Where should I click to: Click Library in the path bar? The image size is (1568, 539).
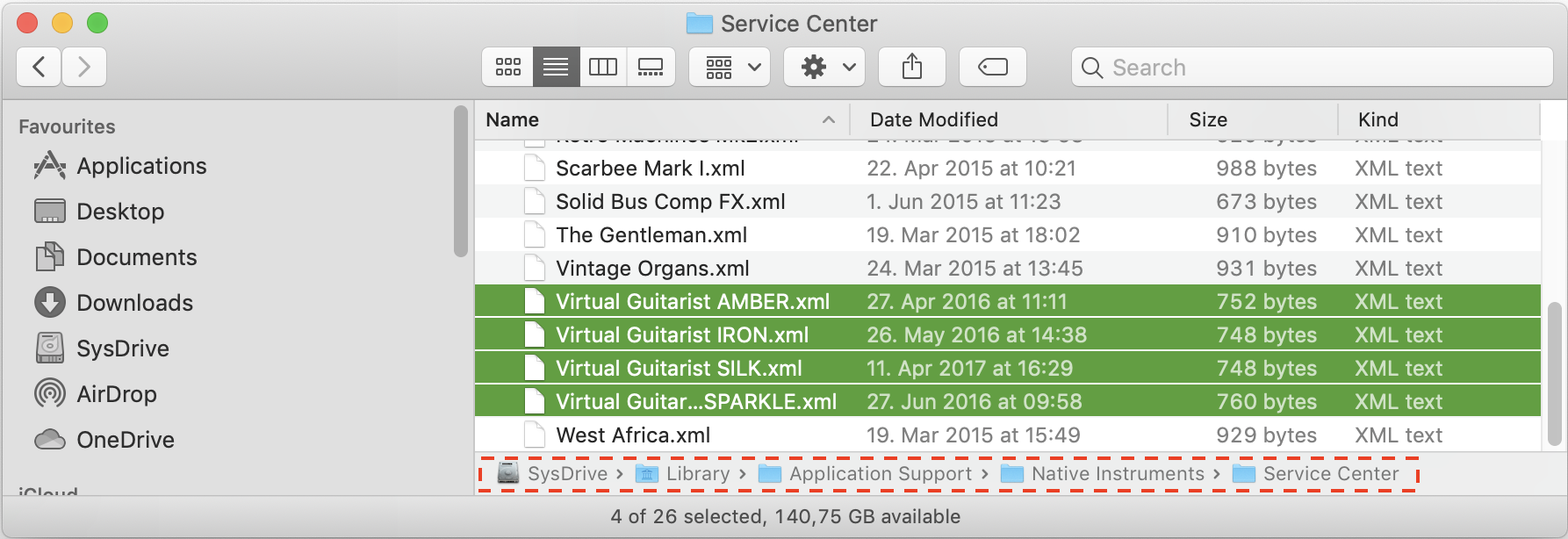point(682,474)
